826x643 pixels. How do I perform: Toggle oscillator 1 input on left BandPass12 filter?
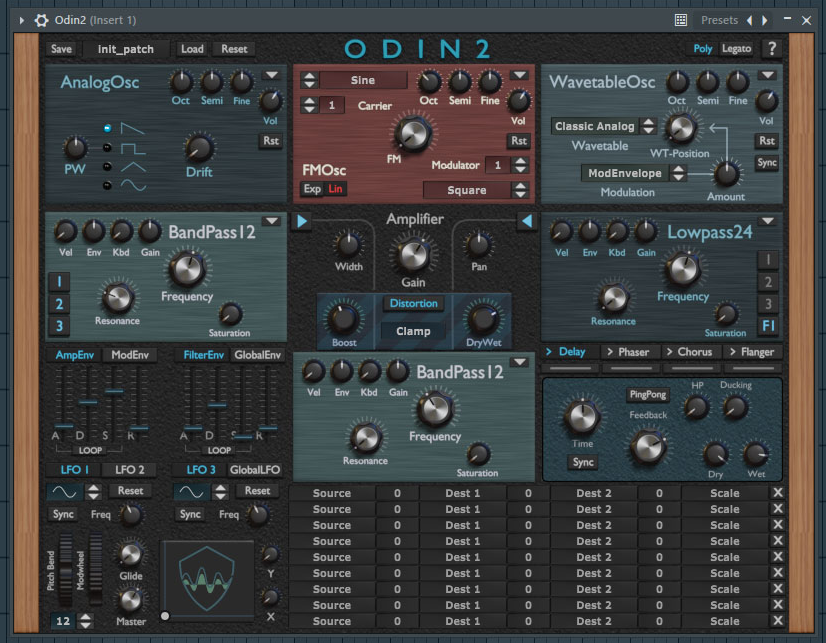click(59, 282)
